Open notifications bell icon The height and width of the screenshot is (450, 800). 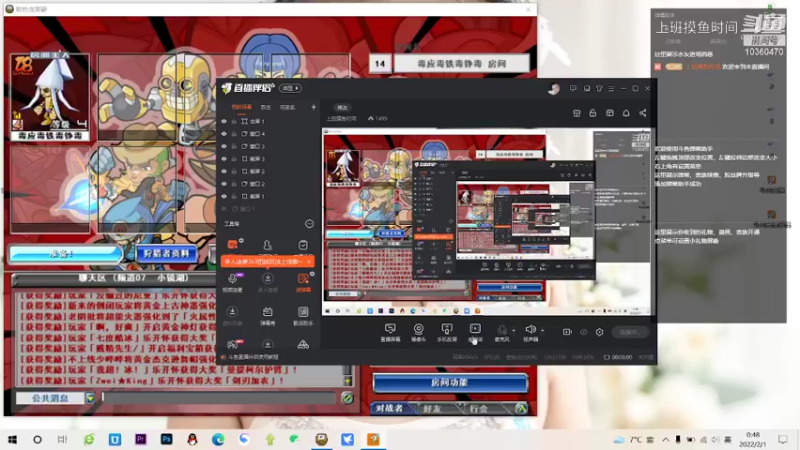tap(626, 113)
